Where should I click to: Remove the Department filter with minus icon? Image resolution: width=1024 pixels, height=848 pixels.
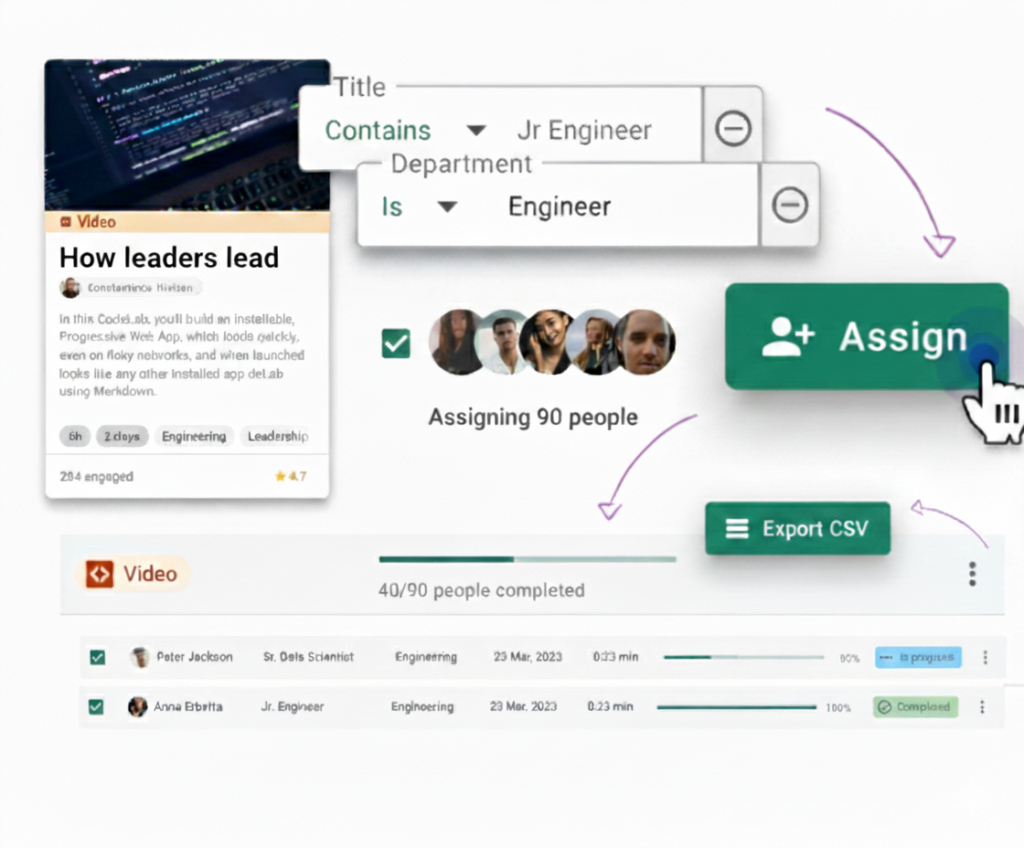point(789,205)
